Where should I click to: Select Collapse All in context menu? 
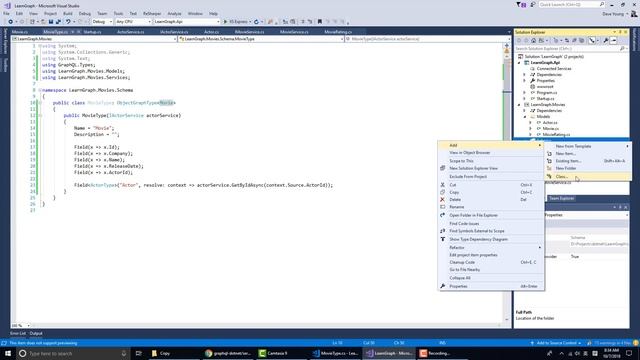(491, 278)
